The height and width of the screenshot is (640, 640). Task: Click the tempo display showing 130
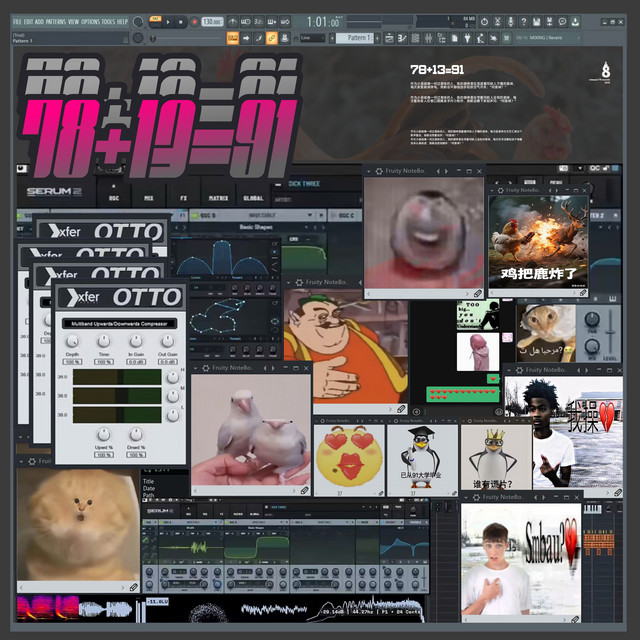click(211, 21)
